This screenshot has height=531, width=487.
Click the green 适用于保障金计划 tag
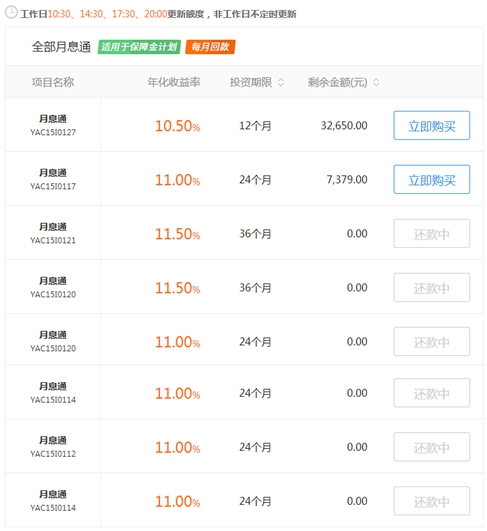pyautogui.click(x=139, y=47)
